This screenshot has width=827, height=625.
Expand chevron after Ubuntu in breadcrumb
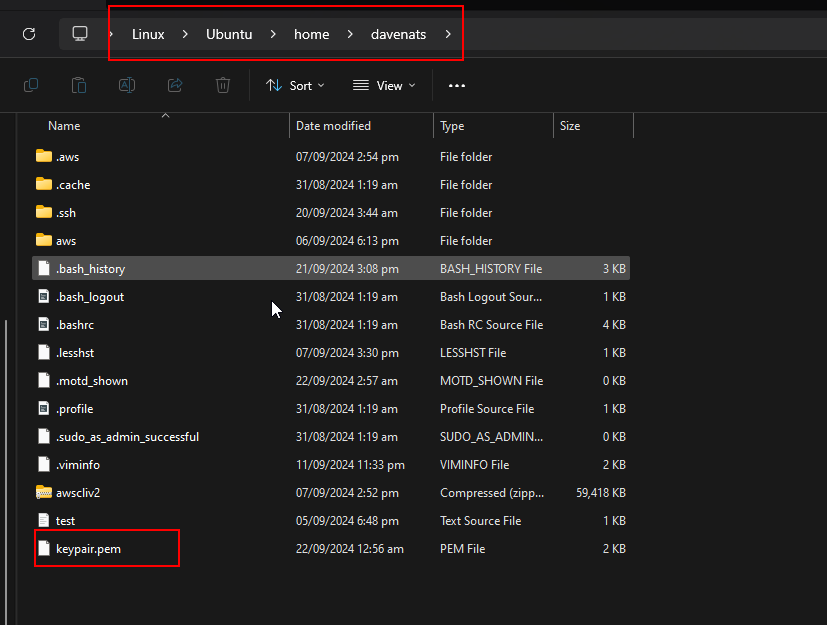click(x=273, y=34)
